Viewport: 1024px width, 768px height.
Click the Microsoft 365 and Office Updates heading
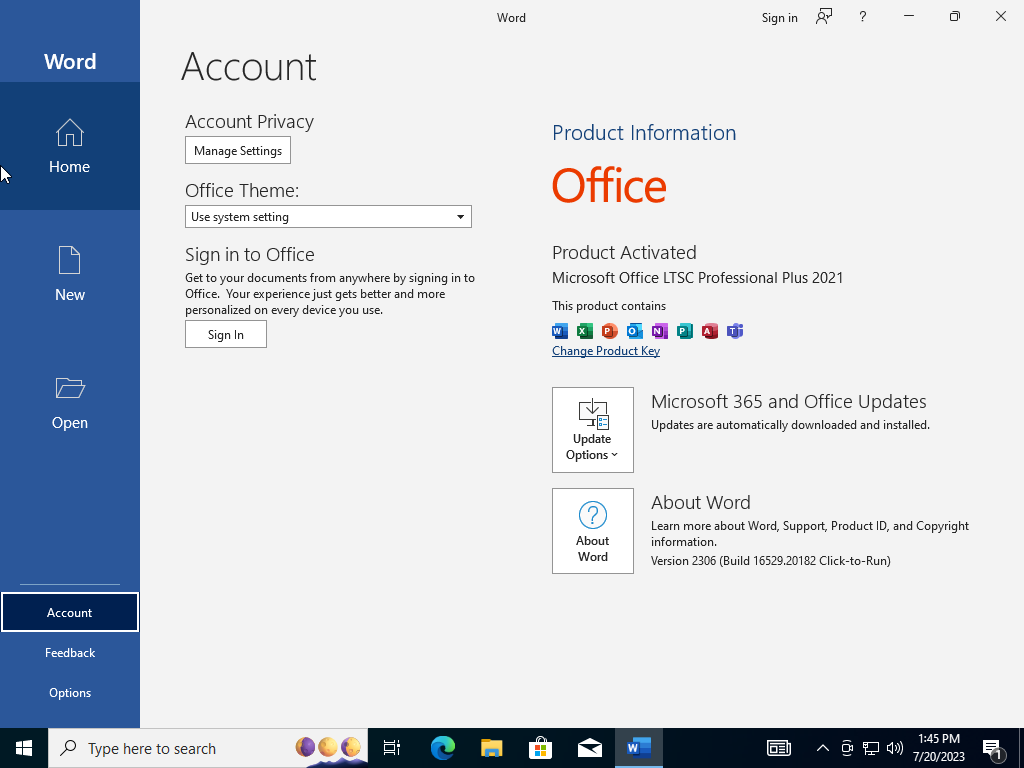pos(789,402)
